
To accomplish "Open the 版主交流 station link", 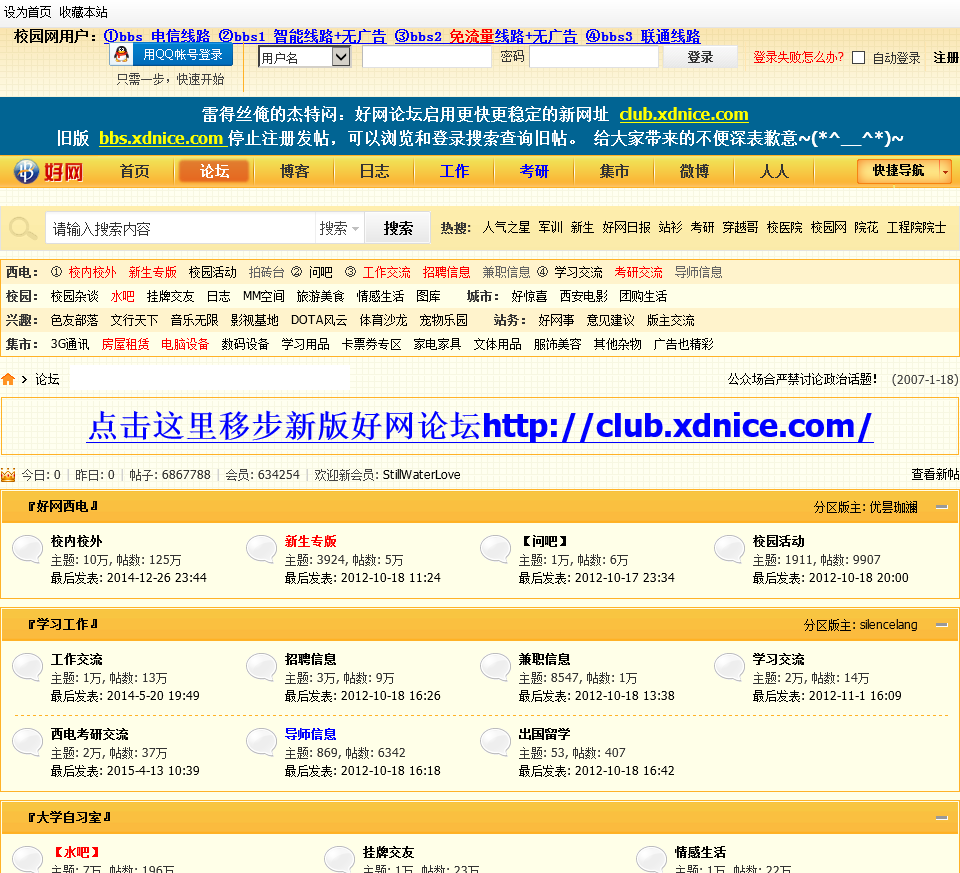I will coord(670,320).
